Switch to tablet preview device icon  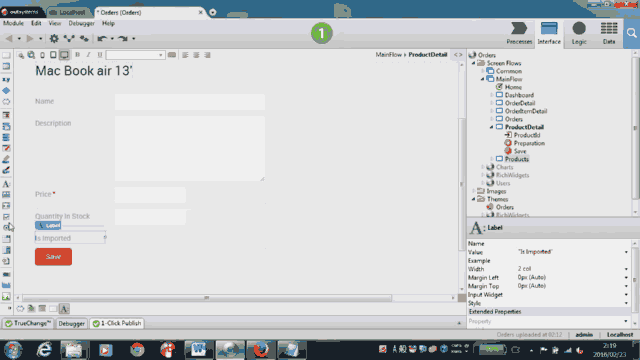[53, 55]
